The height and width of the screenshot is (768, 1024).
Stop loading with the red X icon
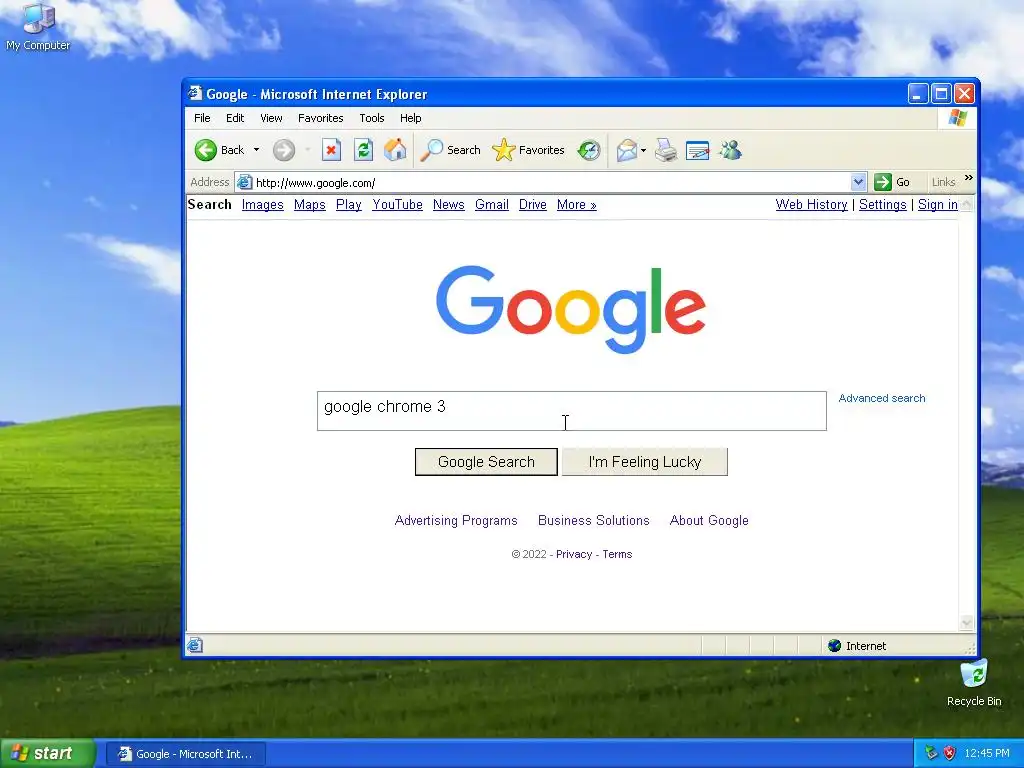point(331,150)
